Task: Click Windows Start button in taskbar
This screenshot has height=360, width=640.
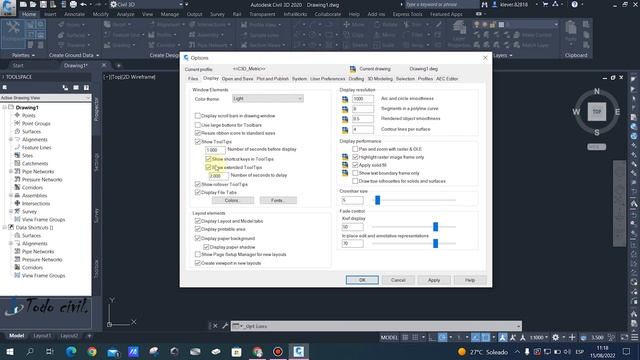Action: pyautogui.click(x=9, y=351)
